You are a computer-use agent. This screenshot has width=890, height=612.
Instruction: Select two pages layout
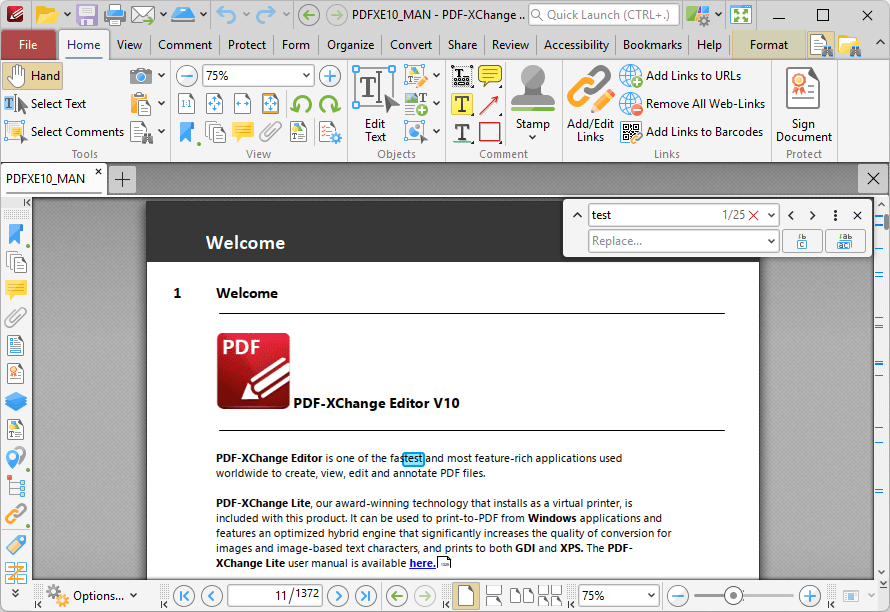(522, 596)
